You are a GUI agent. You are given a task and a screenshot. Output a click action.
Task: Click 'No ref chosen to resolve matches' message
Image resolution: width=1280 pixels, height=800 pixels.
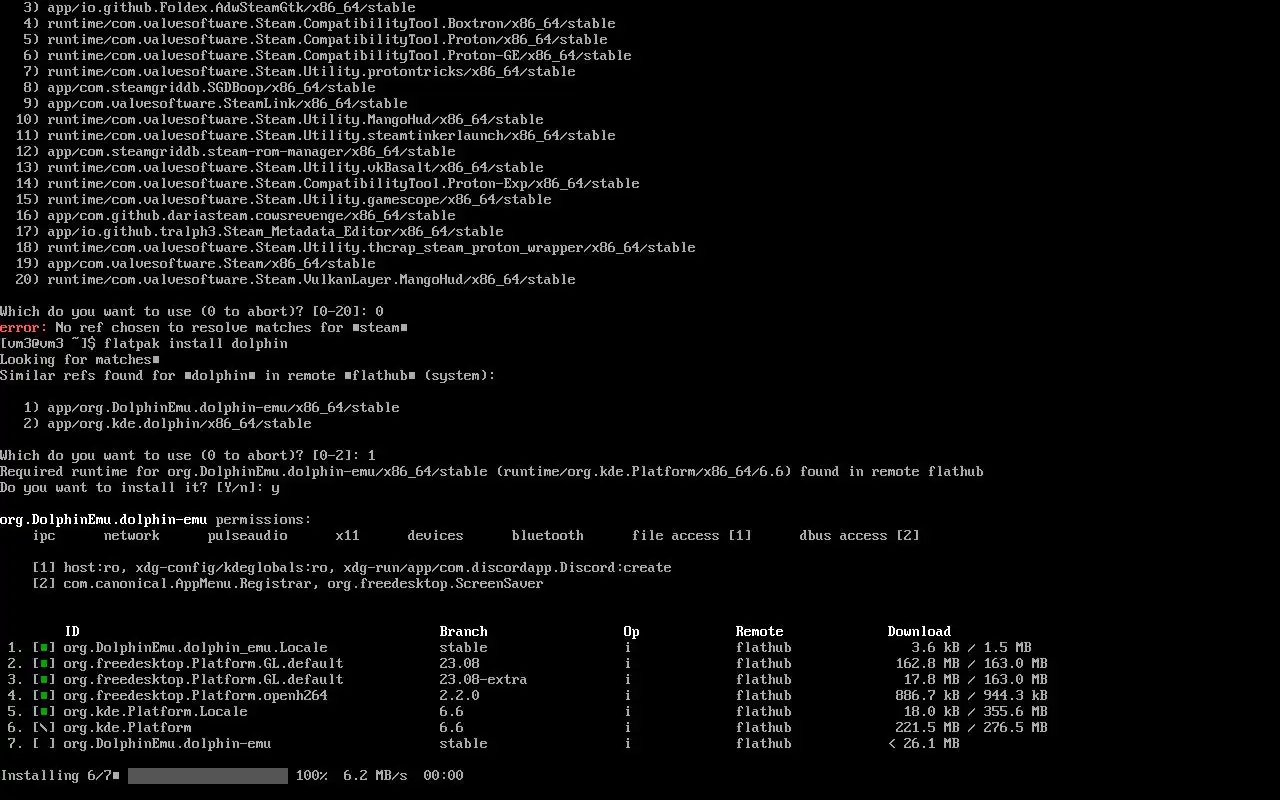click(232, 328)
